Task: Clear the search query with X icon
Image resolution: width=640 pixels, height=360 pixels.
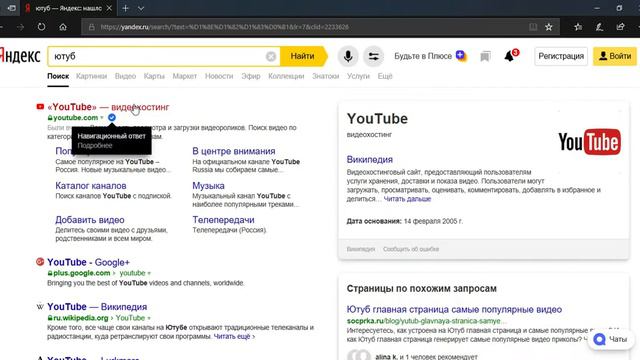Action: pos(271,56)
